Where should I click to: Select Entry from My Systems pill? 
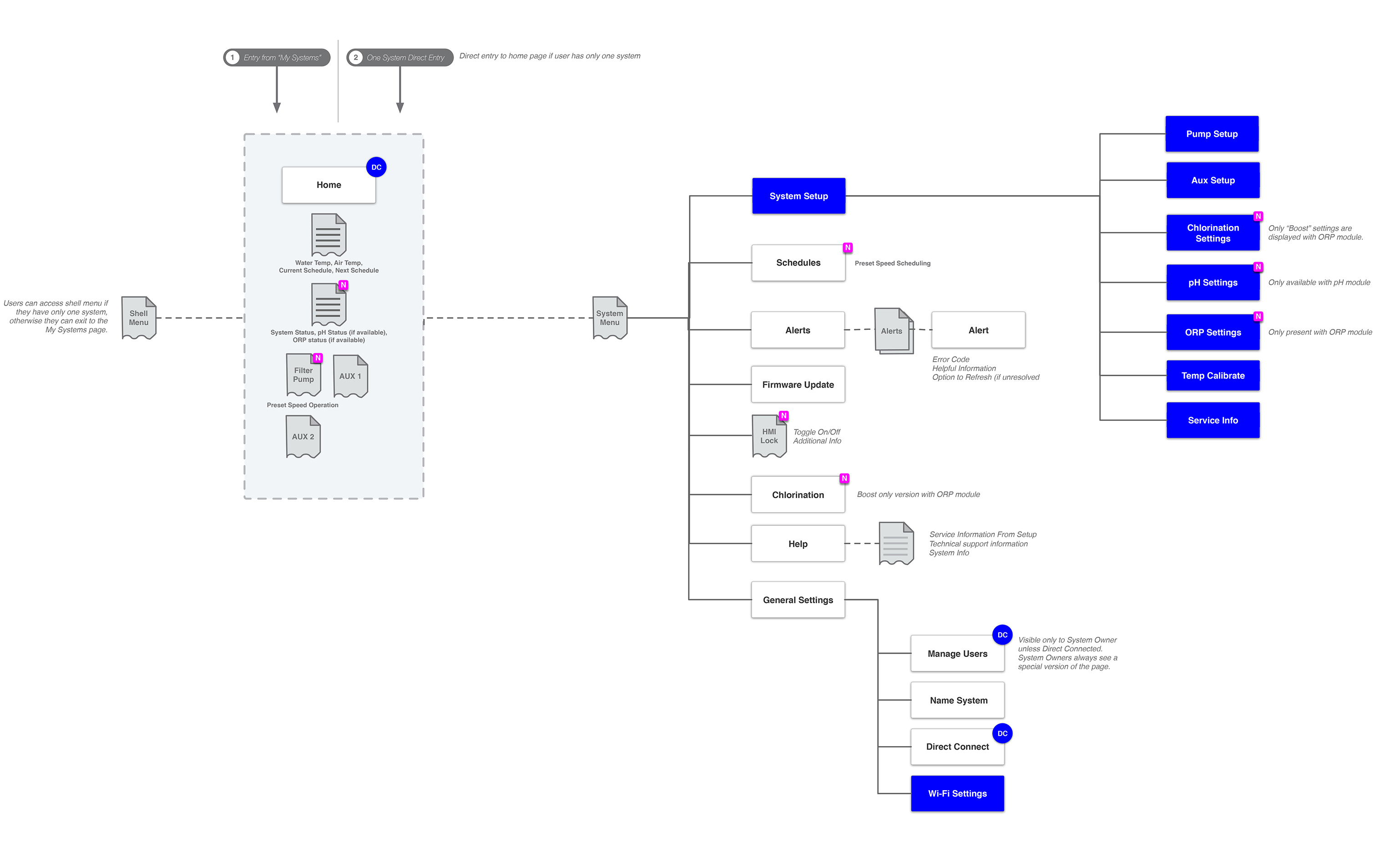point(277,57)
